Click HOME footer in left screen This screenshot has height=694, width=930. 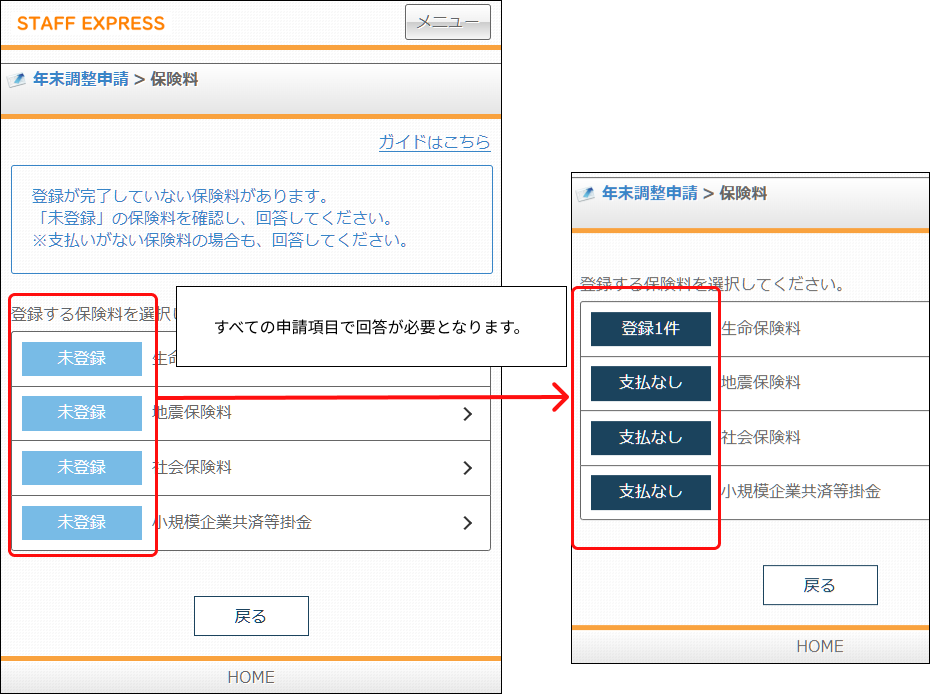coord(251,677)
